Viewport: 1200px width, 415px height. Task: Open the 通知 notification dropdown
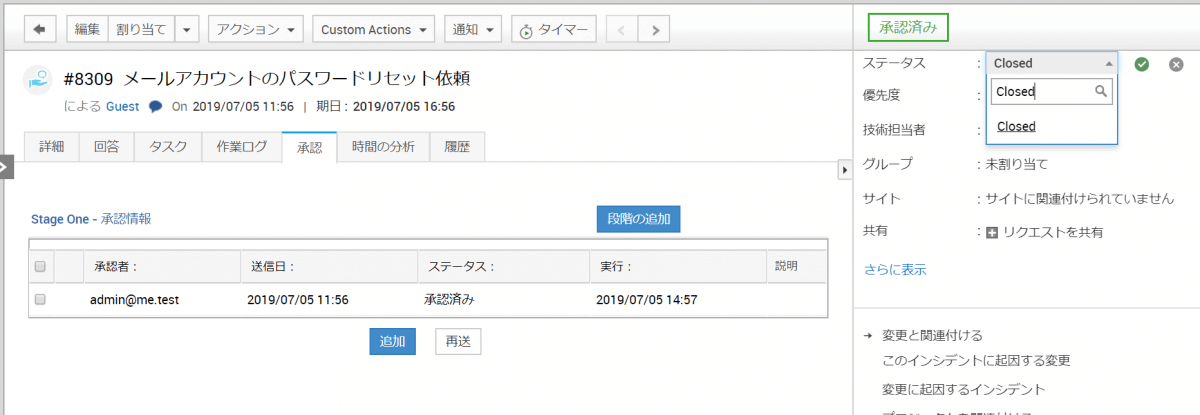473,30
